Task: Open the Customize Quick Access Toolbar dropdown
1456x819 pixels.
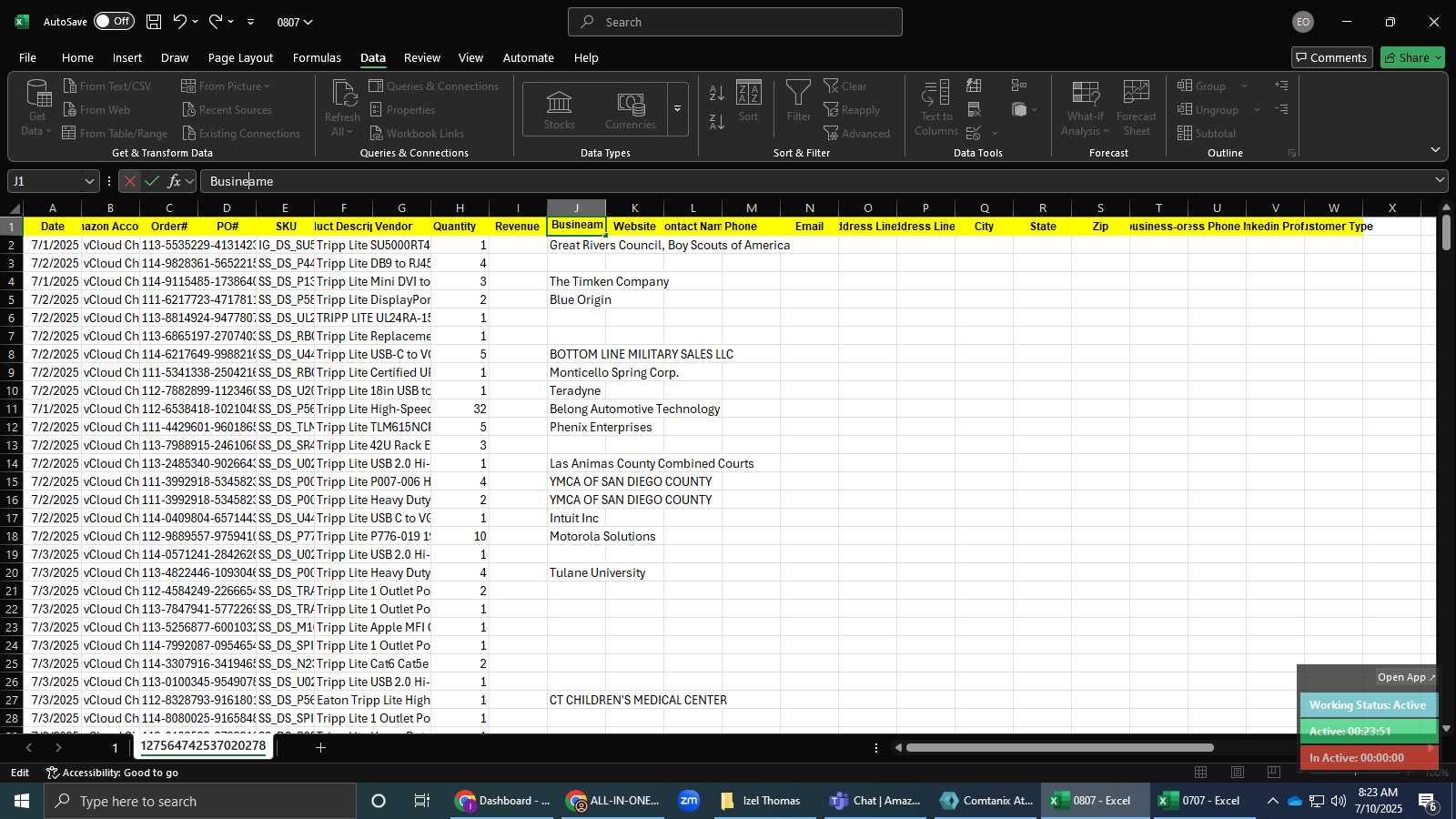Action: [250, 22]
